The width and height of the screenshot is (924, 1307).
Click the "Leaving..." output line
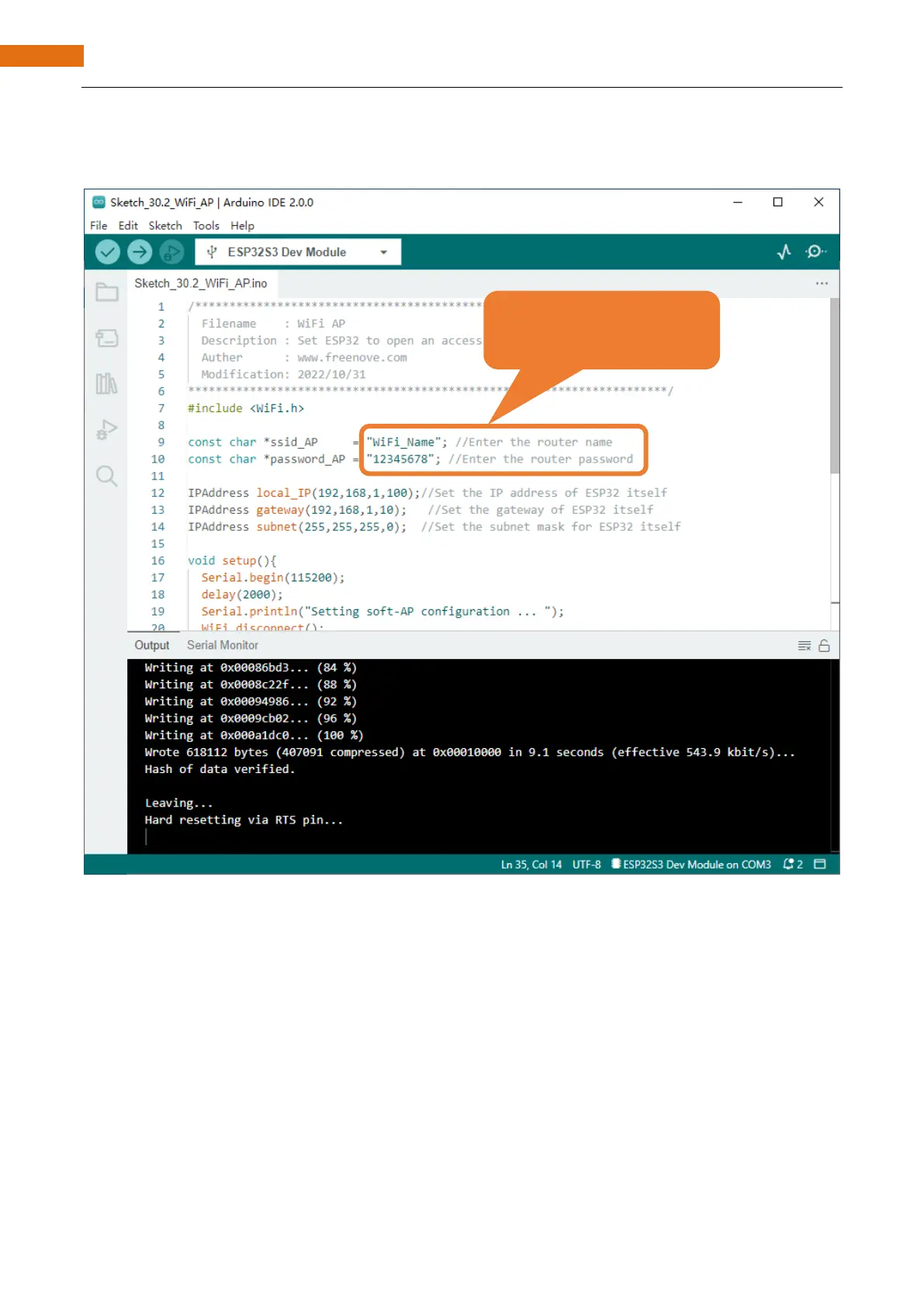[178, 803]
